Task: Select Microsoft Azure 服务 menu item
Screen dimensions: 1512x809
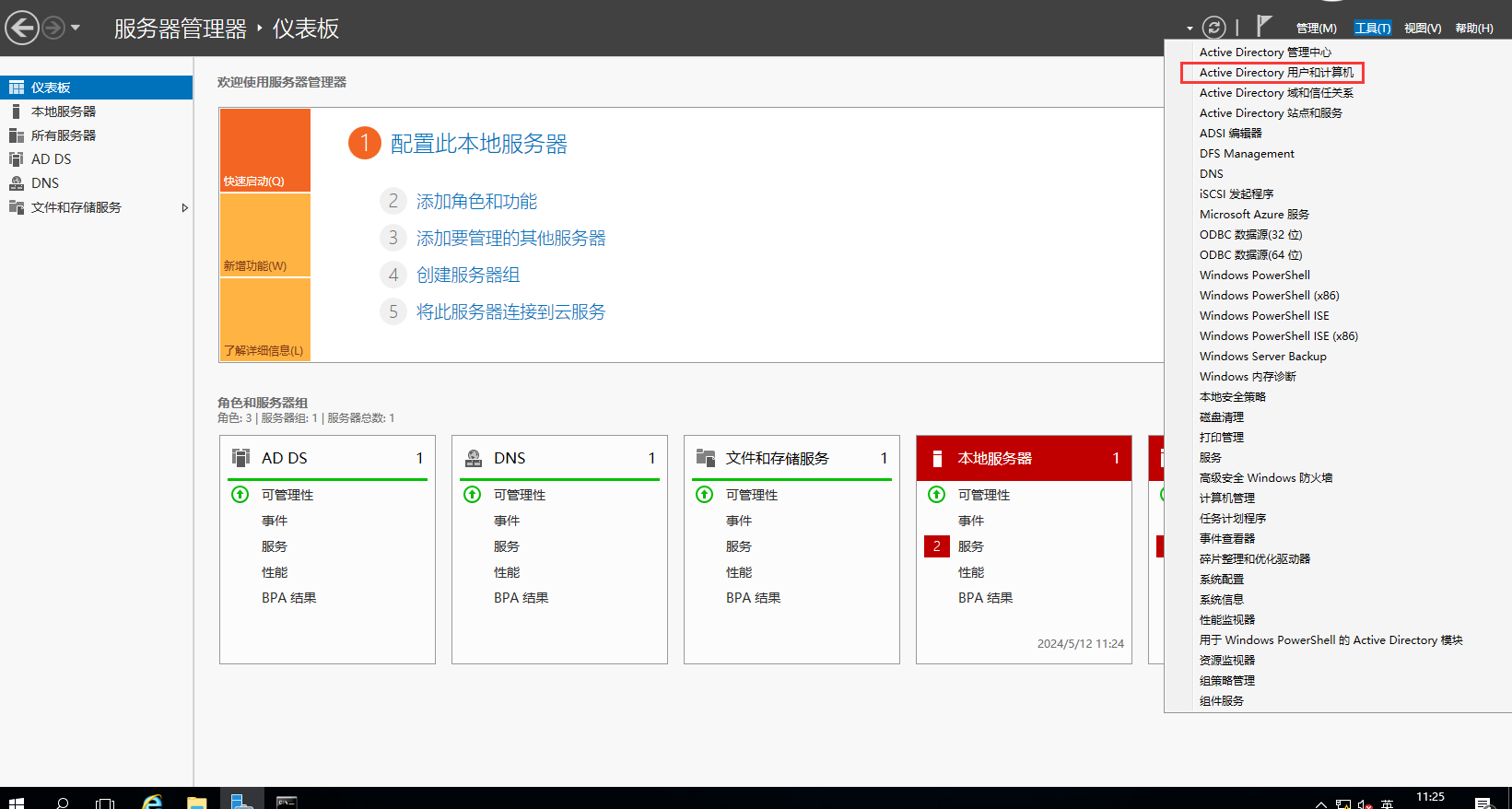Action: (1254, 215)
